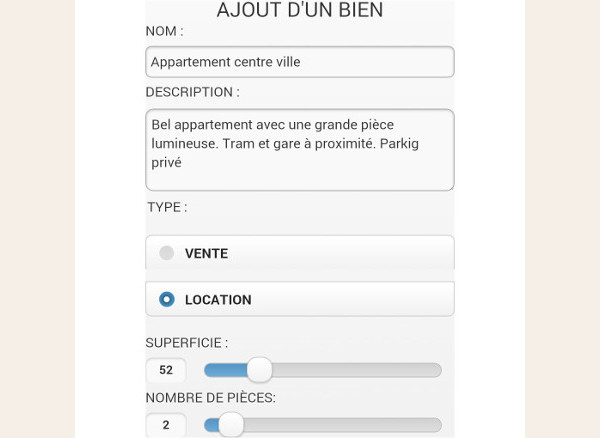This screenshot has width=600, height=438.
Task: Click the "AJOUT D'UN BIEN" heading
Action: pyautogui.click(x=300, y=10)
